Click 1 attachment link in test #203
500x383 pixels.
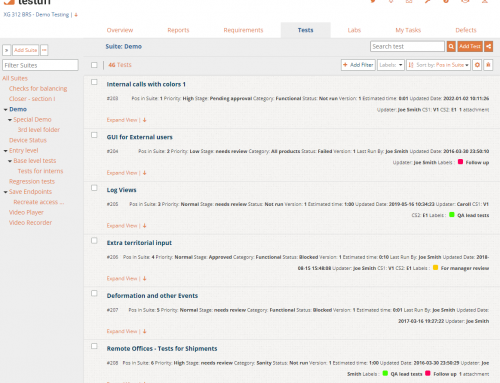(474, 110)
